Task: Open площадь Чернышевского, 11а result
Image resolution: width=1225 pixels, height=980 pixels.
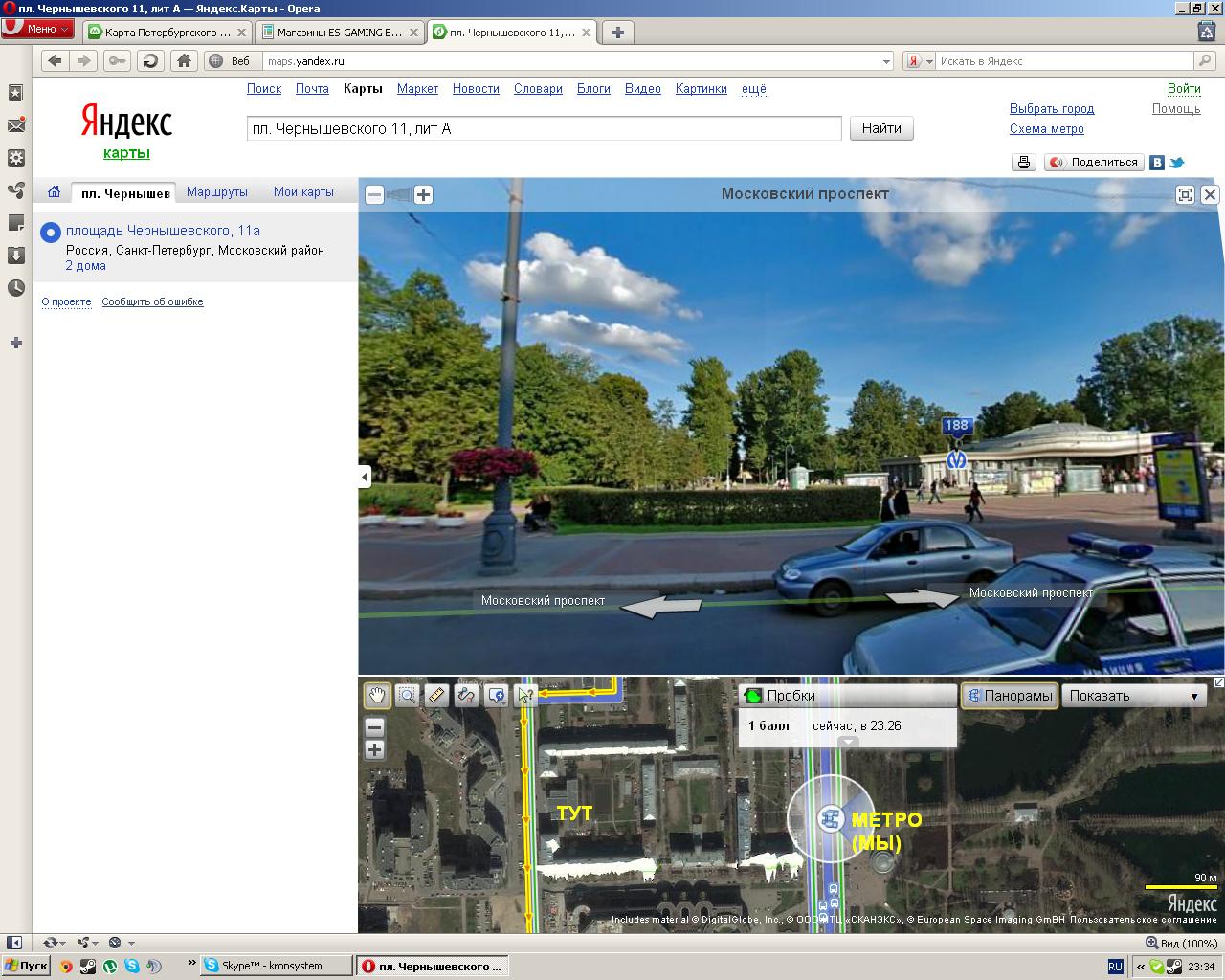Action: (x=163, y=231)
